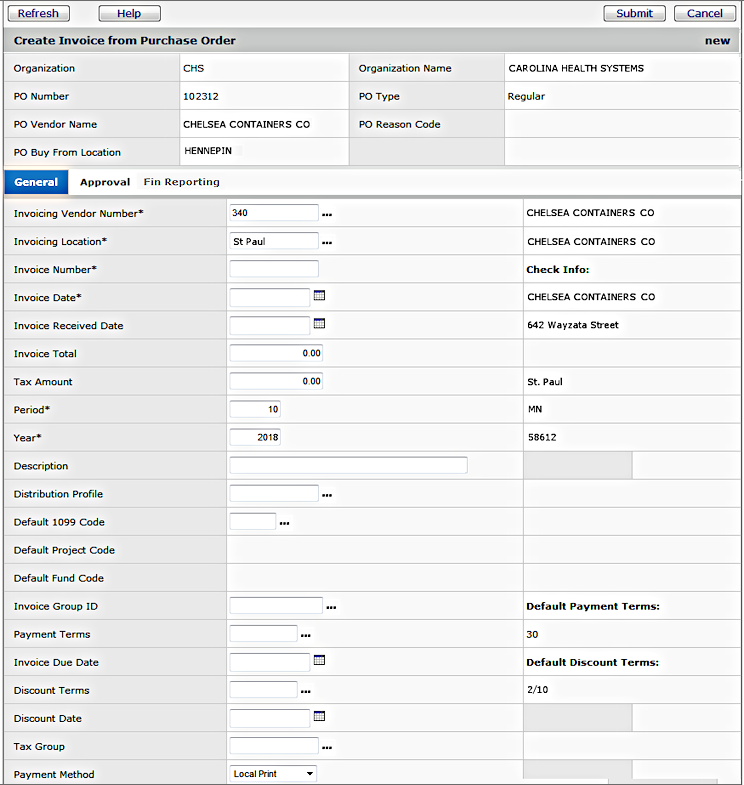744x785 pixels.
Task: Click lookup ellipsis beside Invoicing Location
Action: [326, 242]
